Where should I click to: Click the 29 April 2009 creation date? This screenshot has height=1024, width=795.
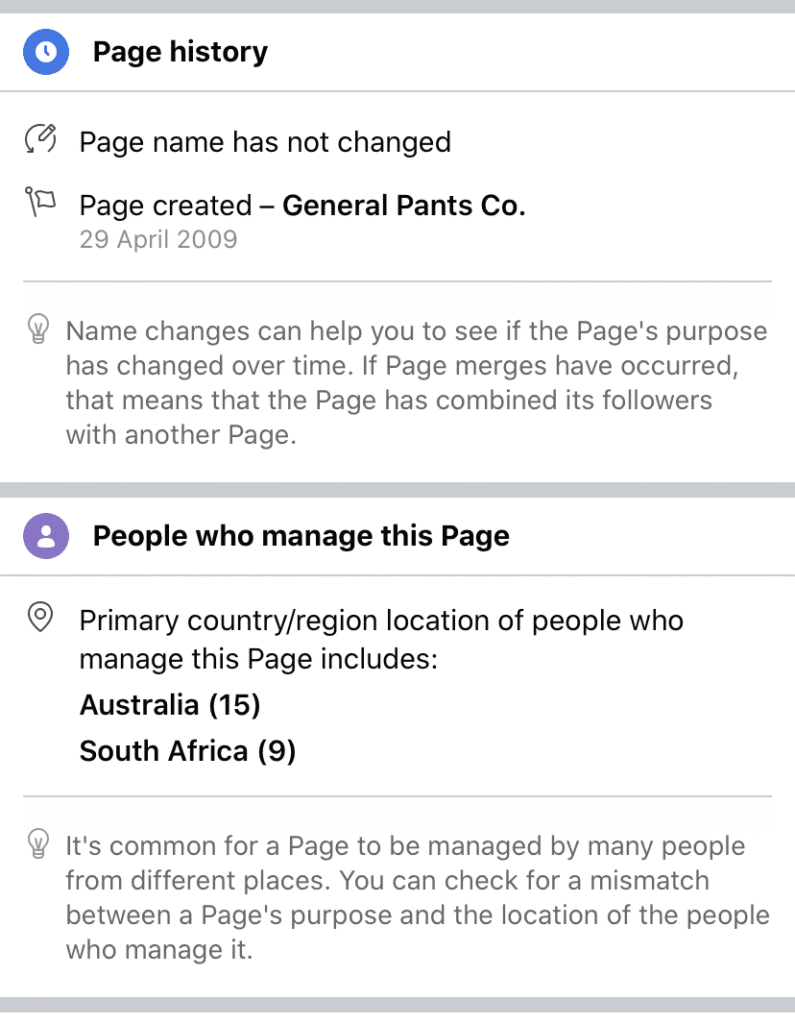tap(158, 240)
